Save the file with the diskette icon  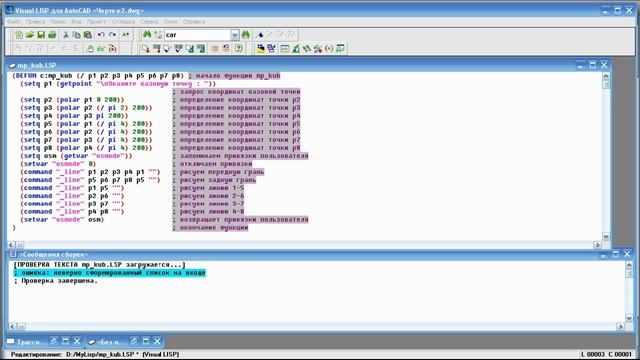click(41, 35)
